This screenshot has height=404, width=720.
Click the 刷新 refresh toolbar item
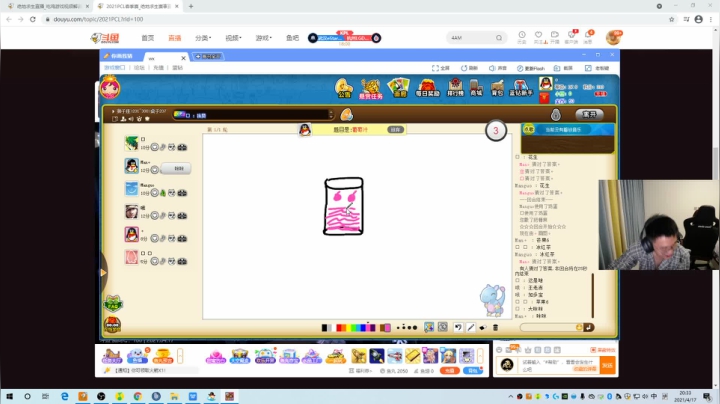click(469, 68)
